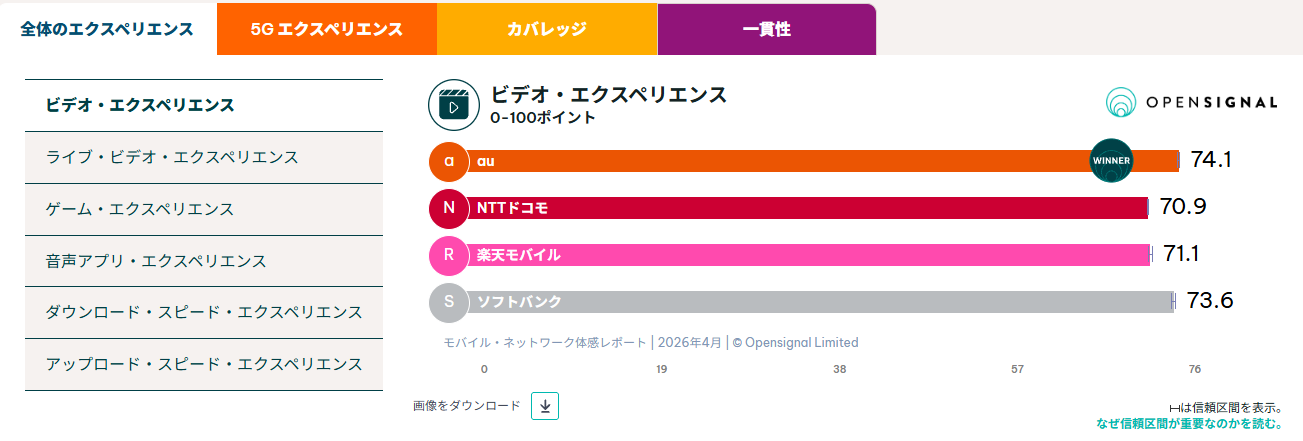This screenshot has width=1303, height=441.
Task: Click the NTT Docomo 'N' circle icon
Action: click(x=449, y=208)
